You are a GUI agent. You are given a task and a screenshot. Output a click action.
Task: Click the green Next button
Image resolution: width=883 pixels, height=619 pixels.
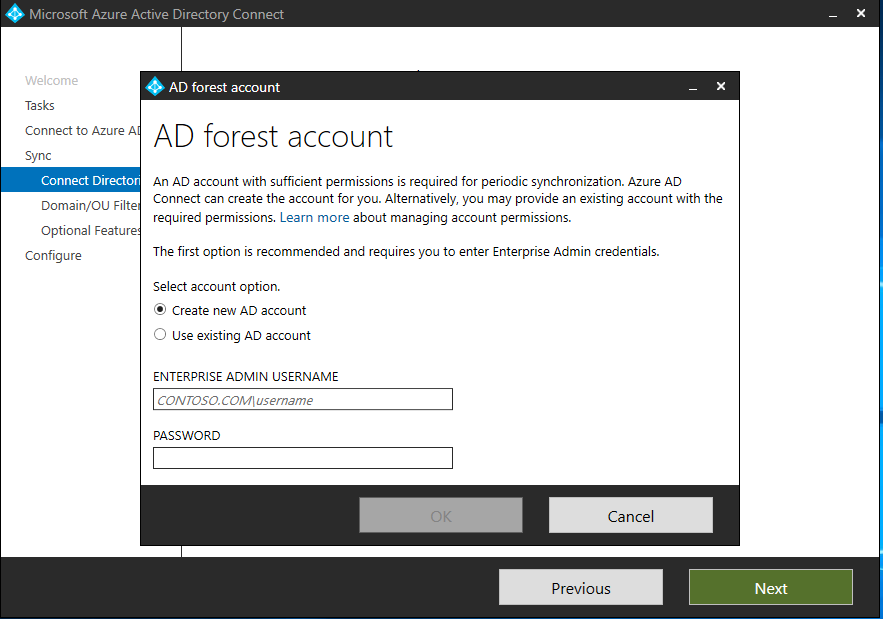click(x=770, y=587)
